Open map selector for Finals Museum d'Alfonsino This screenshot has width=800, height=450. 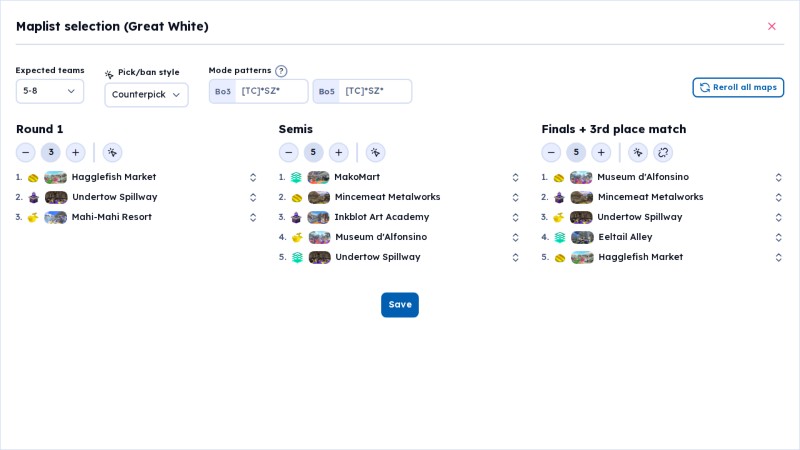click(x=778, y=177)
